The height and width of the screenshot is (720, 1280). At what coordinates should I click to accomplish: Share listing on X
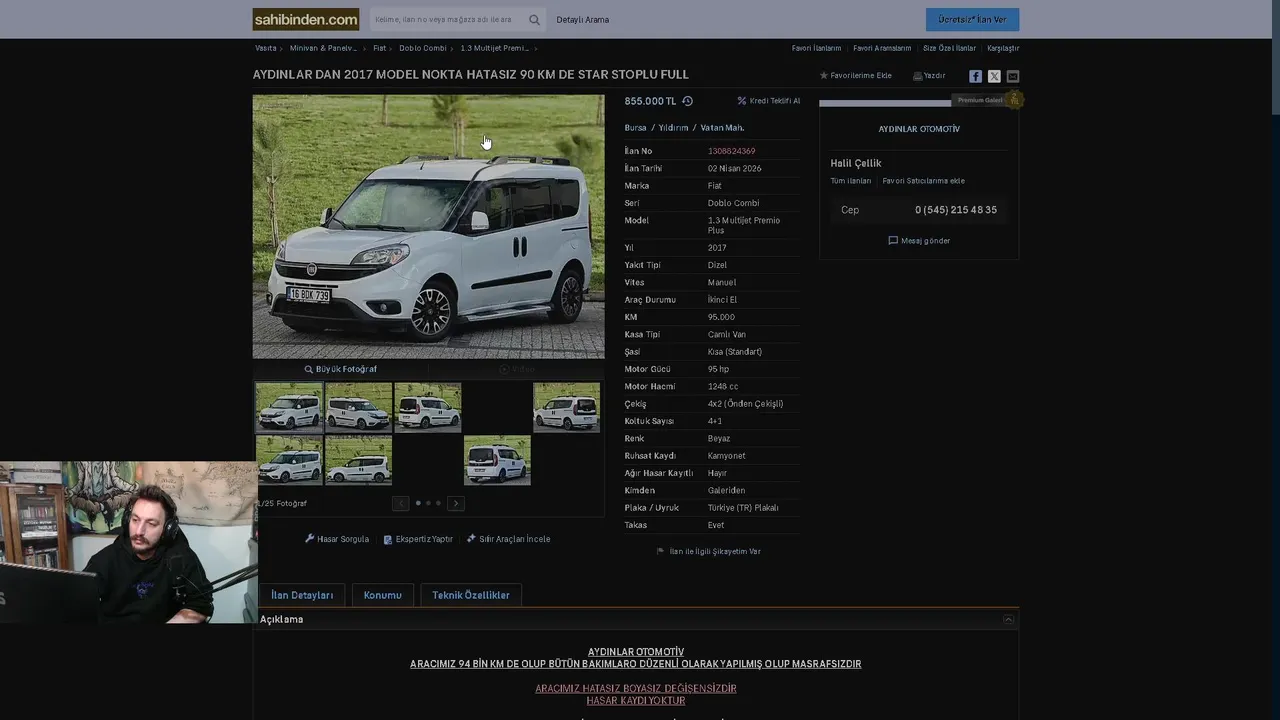(994, 76)
